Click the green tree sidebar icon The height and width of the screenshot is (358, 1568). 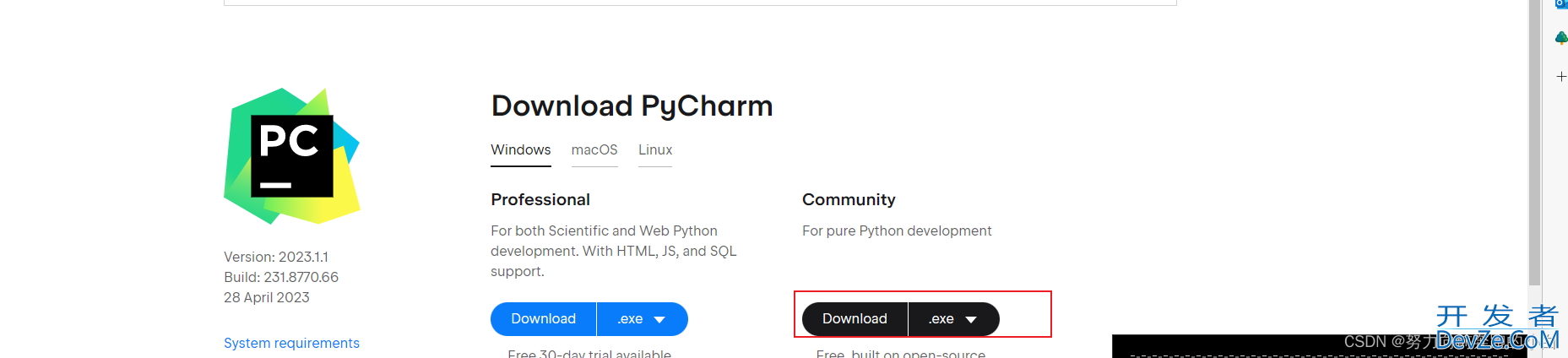click(x=1561, y=38)
